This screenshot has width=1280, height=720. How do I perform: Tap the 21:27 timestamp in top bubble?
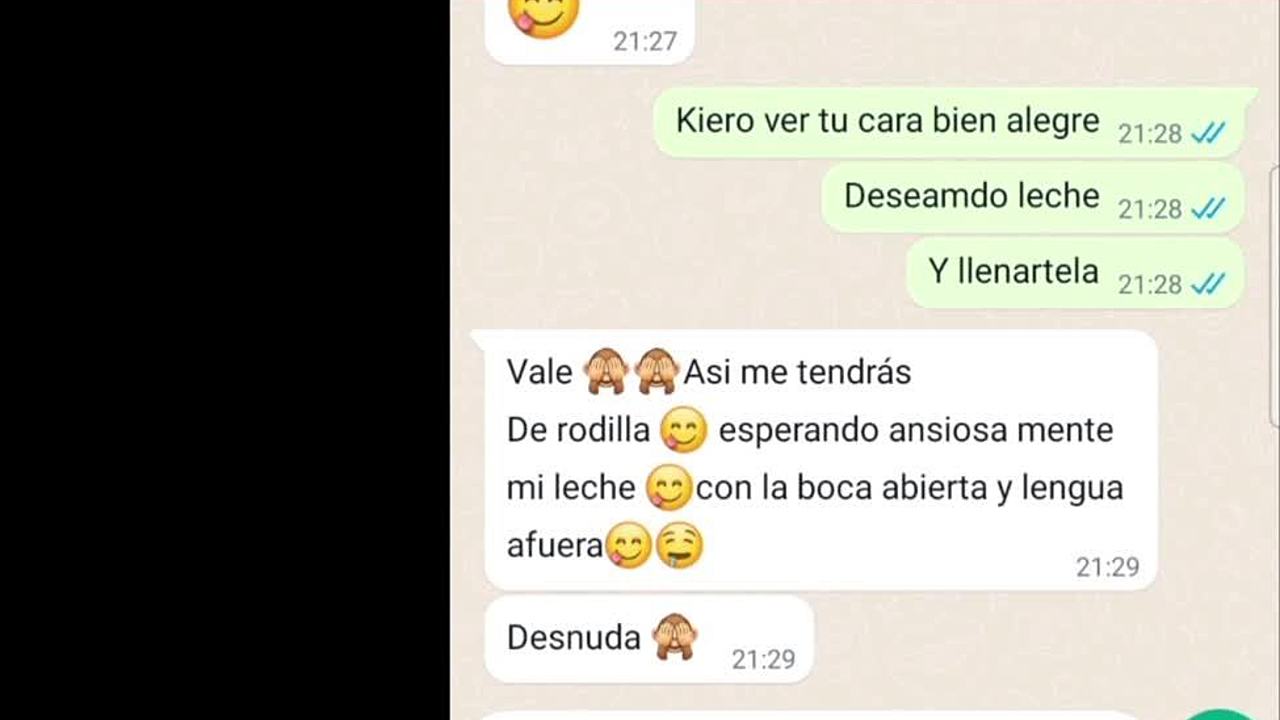645,41
